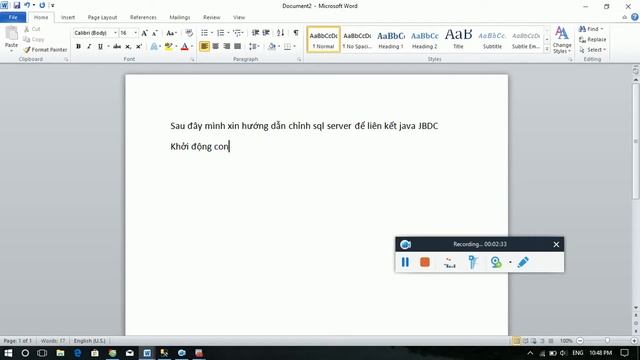
Task: Toggle Italic formatting
Action: 89,47
